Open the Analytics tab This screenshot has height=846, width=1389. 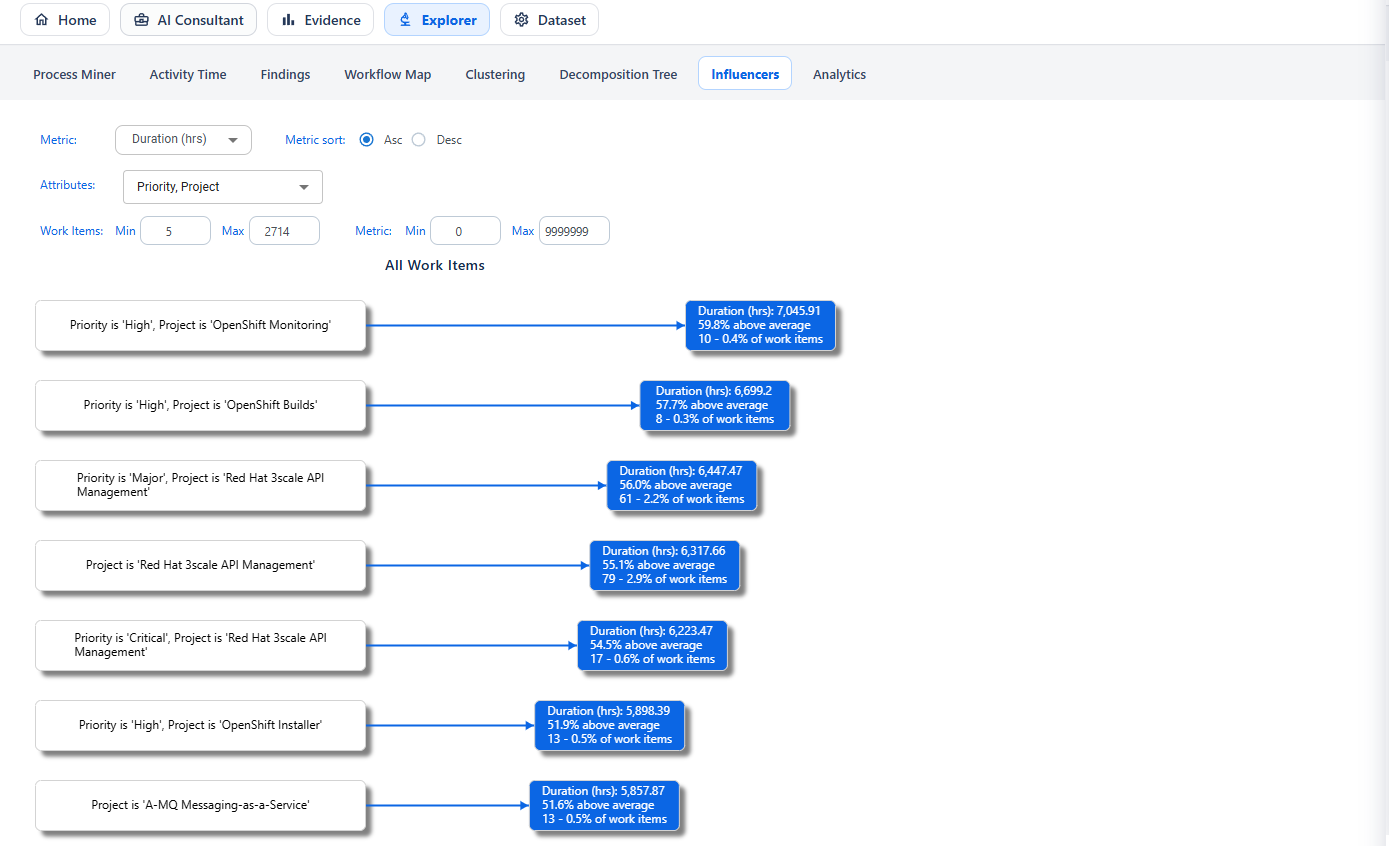pos(839,74)
